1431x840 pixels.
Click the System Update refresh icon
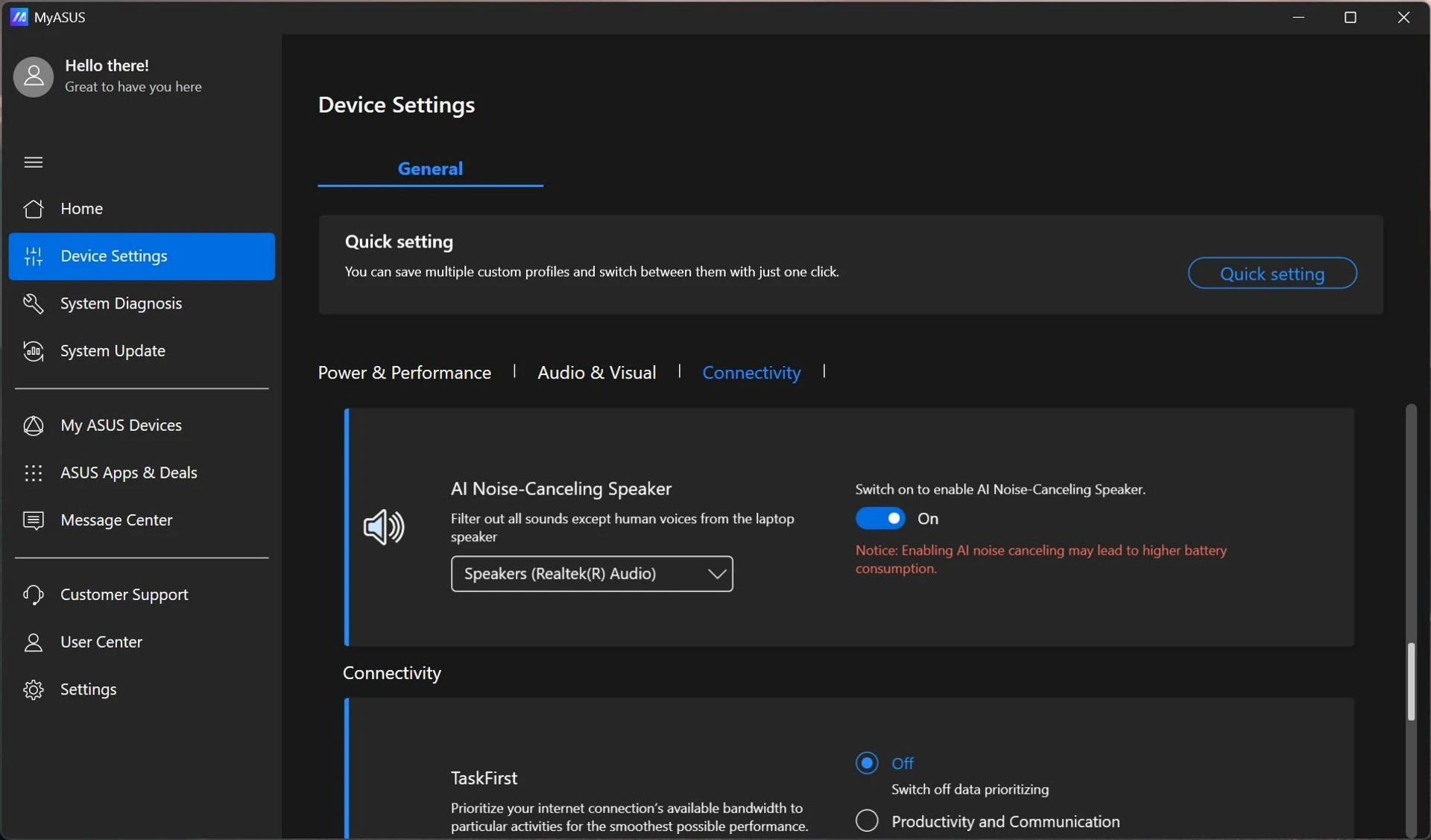tap(34, 351)
